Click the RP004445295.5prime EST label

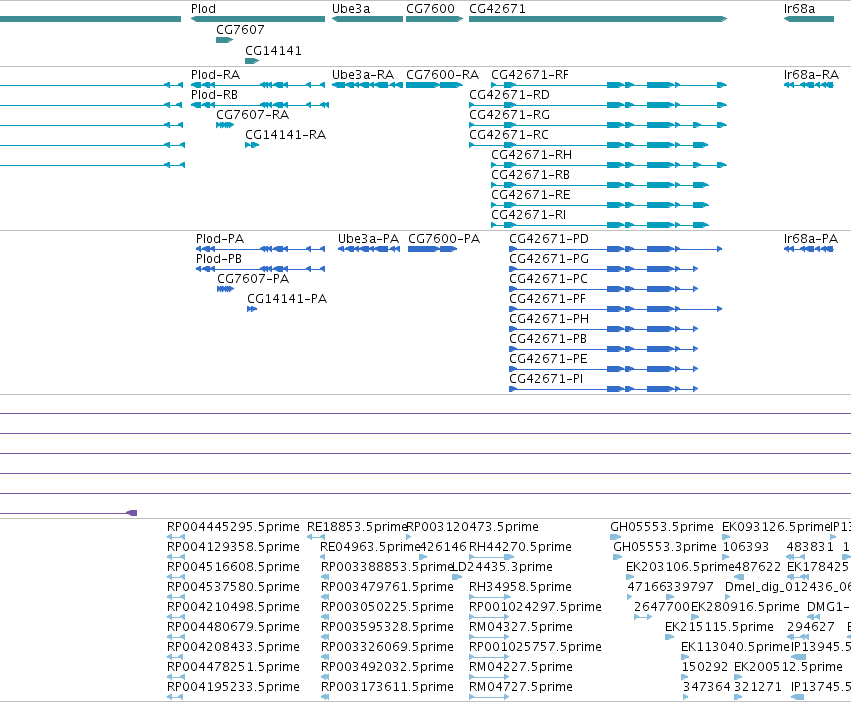233,527
